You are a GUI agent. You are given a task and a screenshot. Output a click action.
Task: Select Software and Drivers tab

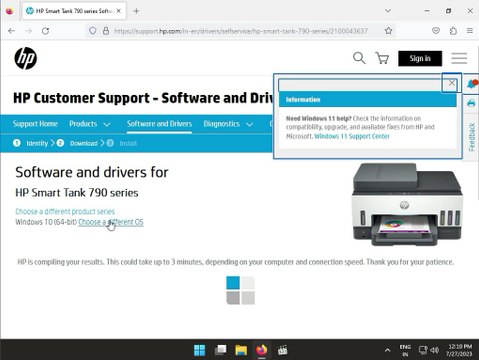tap(159, 124)
